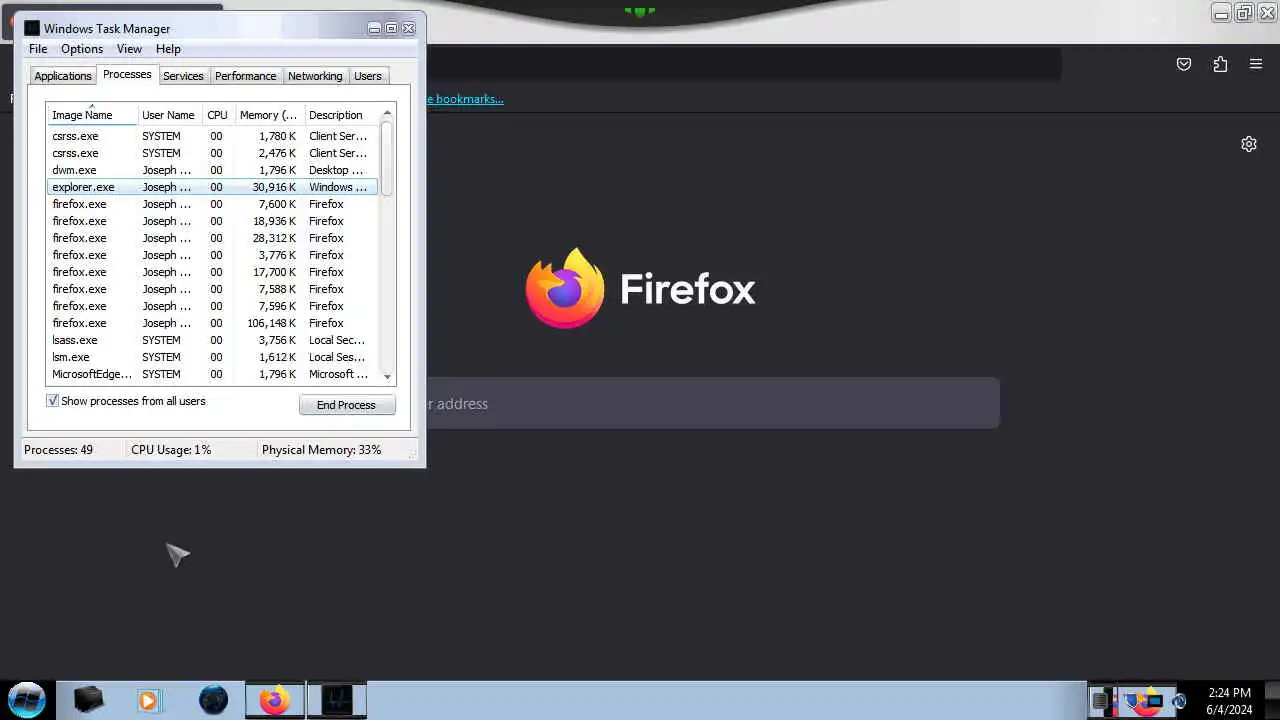1280x720 pixels.
Task: Open the Firefox application menu hamburger icon
Action: (1256, 64)
